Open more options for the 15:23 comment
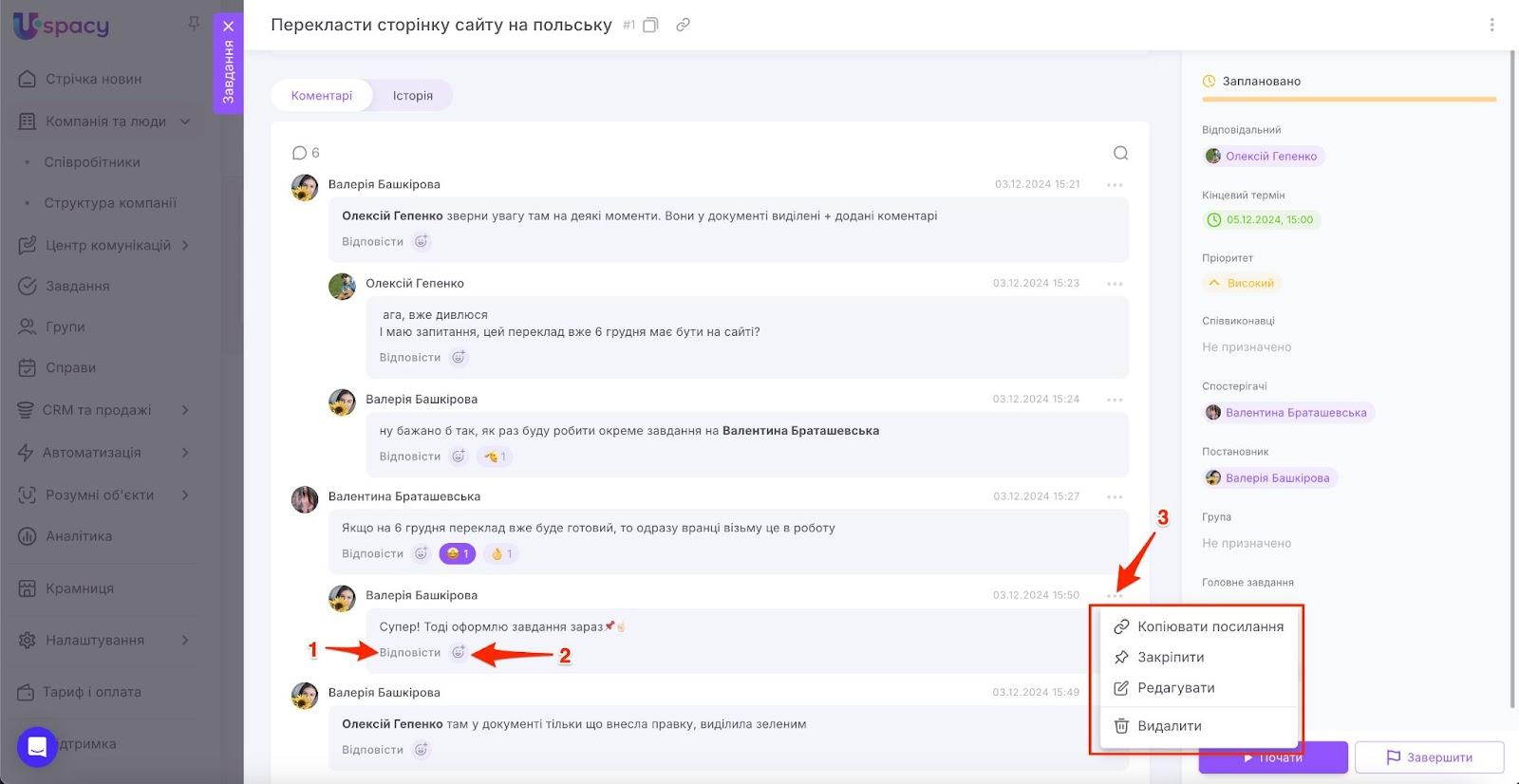This screenshot has width=1519, height=784. pyautogui.click(x=1115, y=284)
